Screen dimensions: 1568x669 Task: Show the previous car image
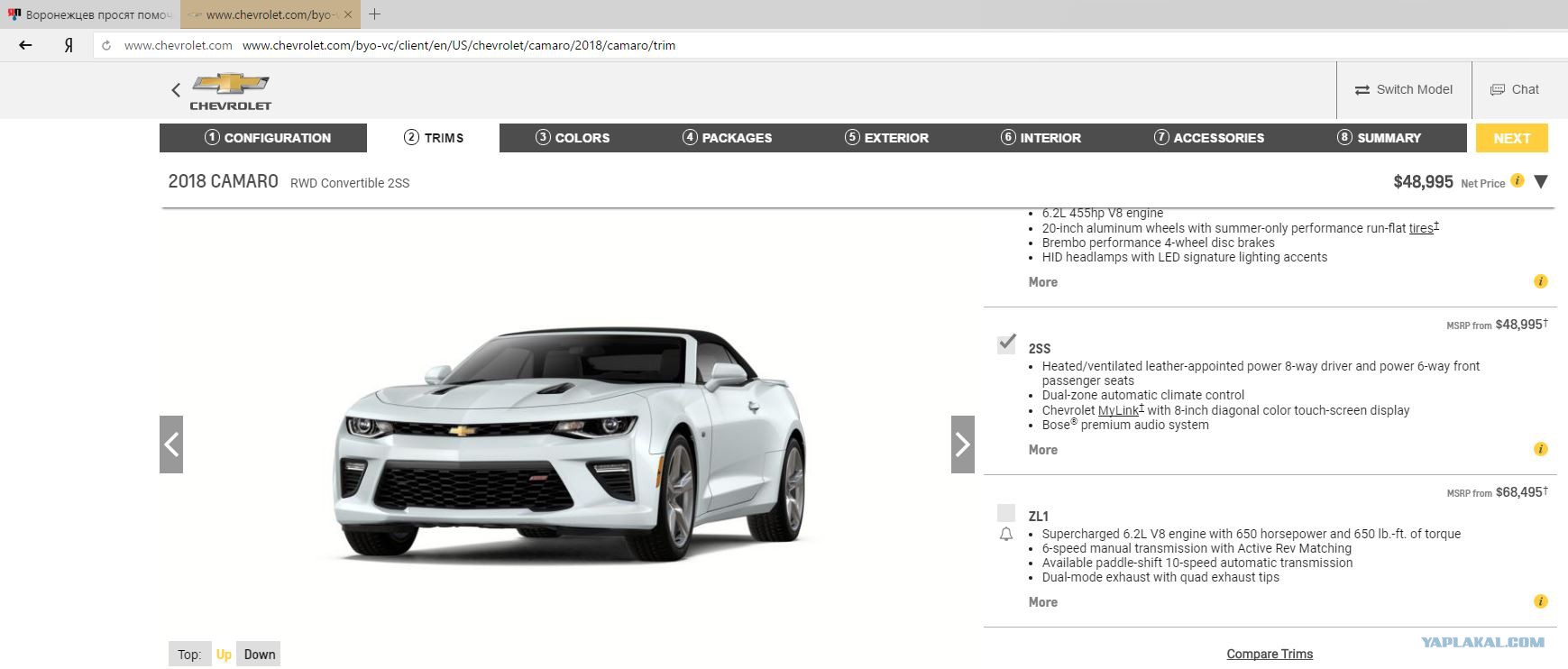pyautogui.click(x=171, y=444)
